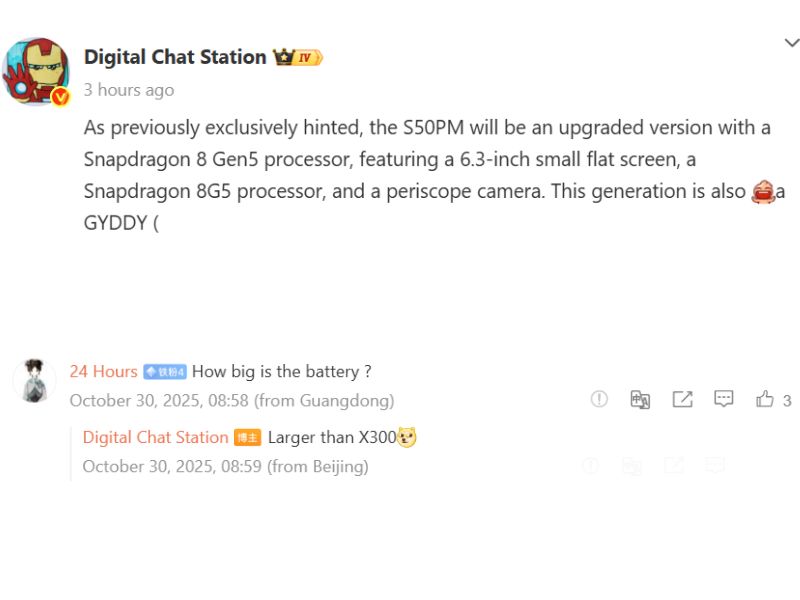Collapse the post with the top-right chevron

791,43
